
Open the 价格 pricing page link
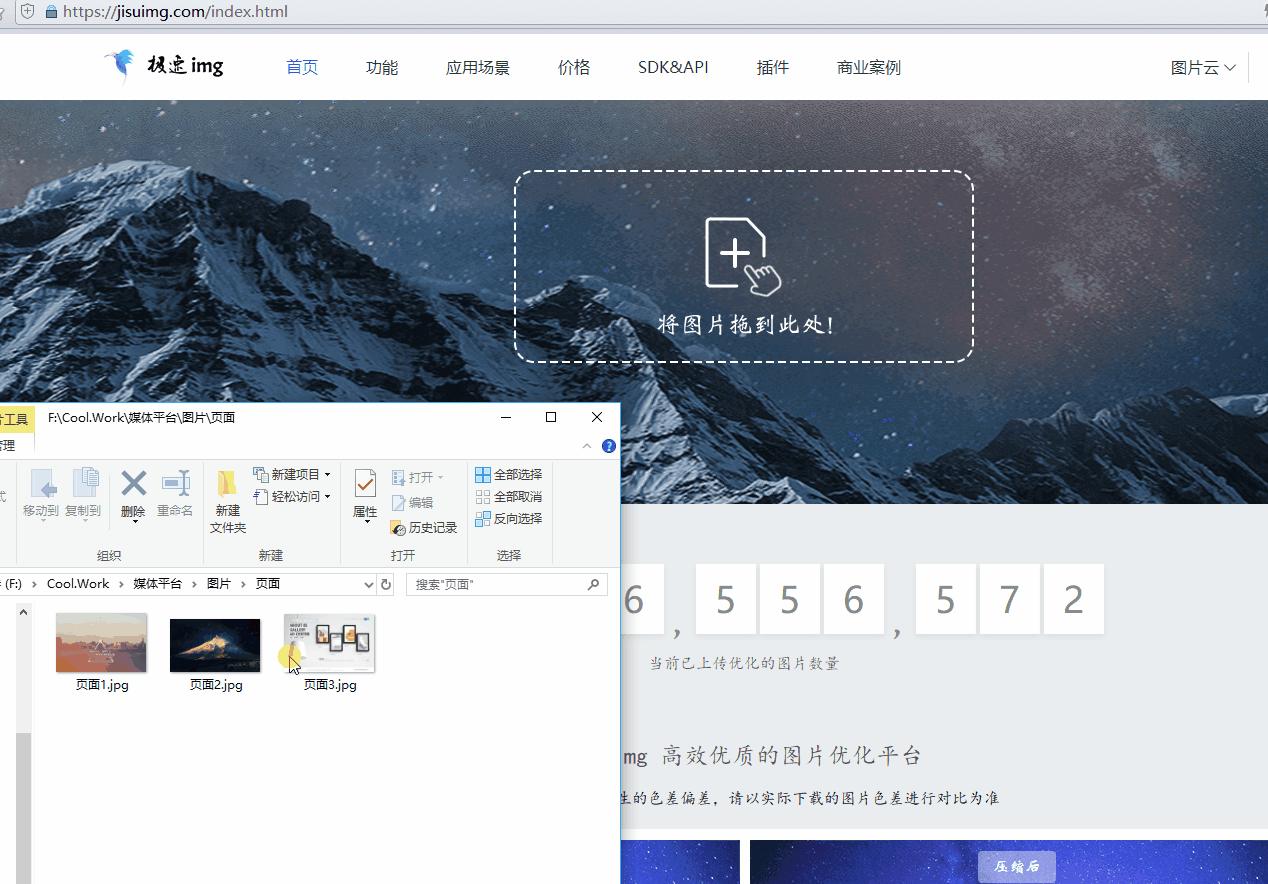coord(574,67)
